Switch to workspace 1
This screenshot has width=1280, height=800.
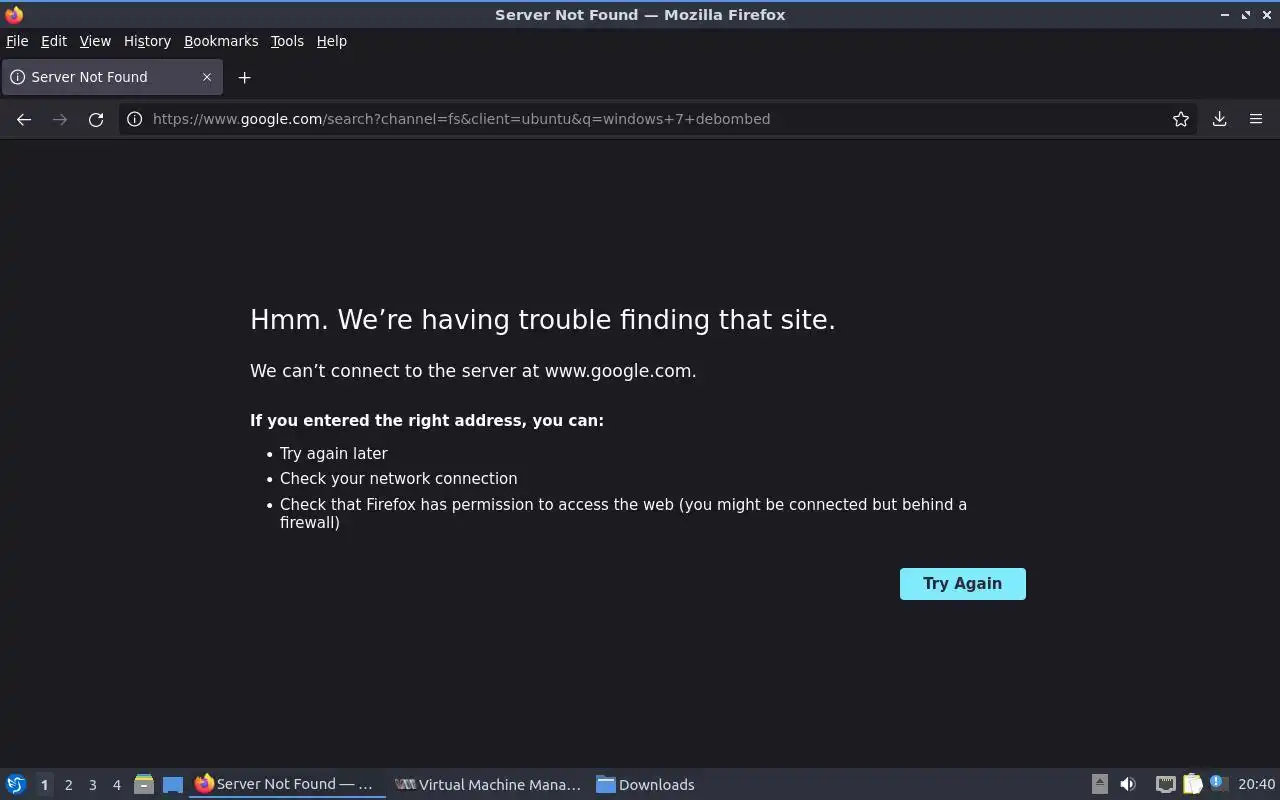[44, 785]
